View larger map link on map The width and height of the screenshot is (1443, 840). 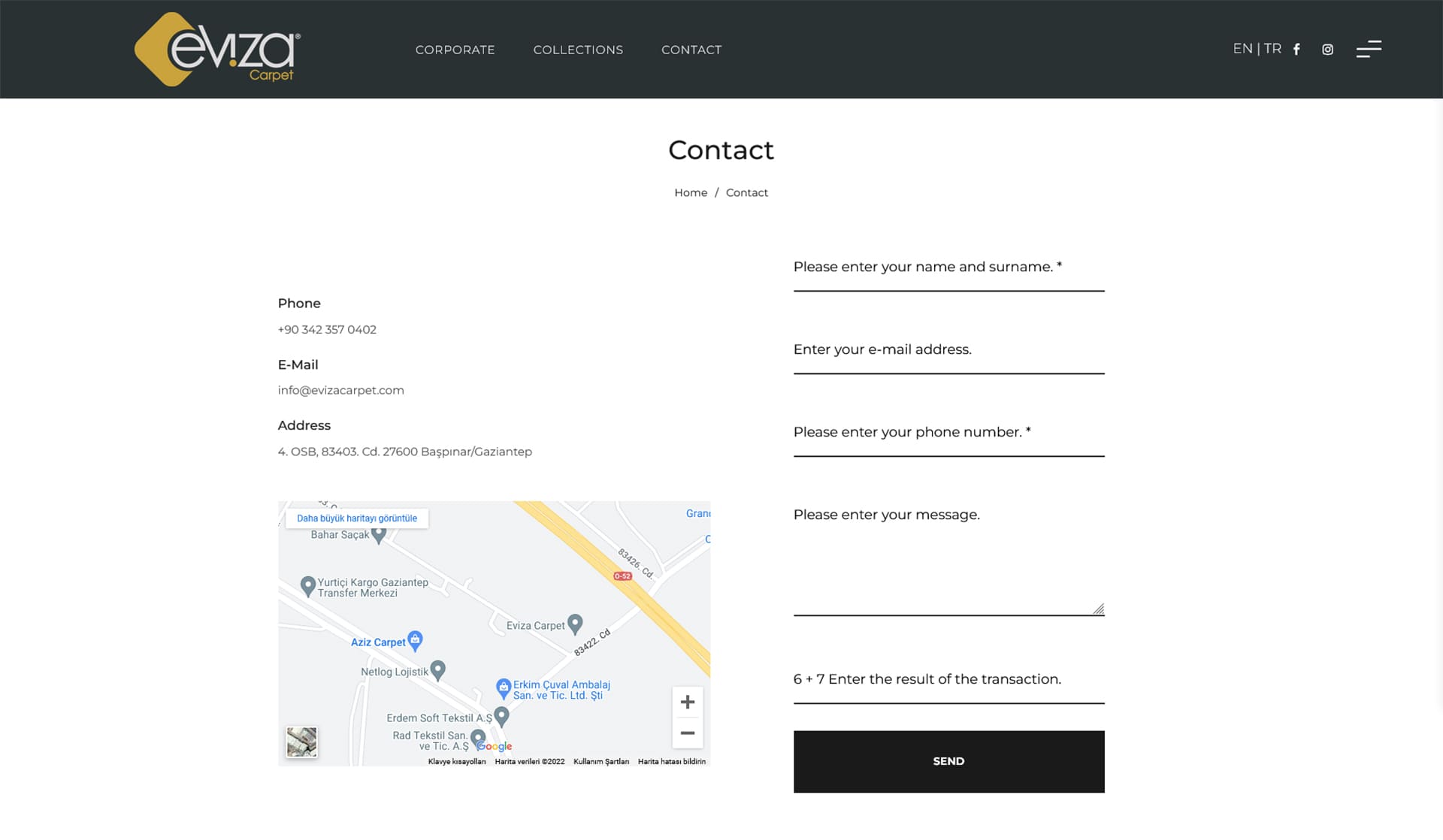357,518
